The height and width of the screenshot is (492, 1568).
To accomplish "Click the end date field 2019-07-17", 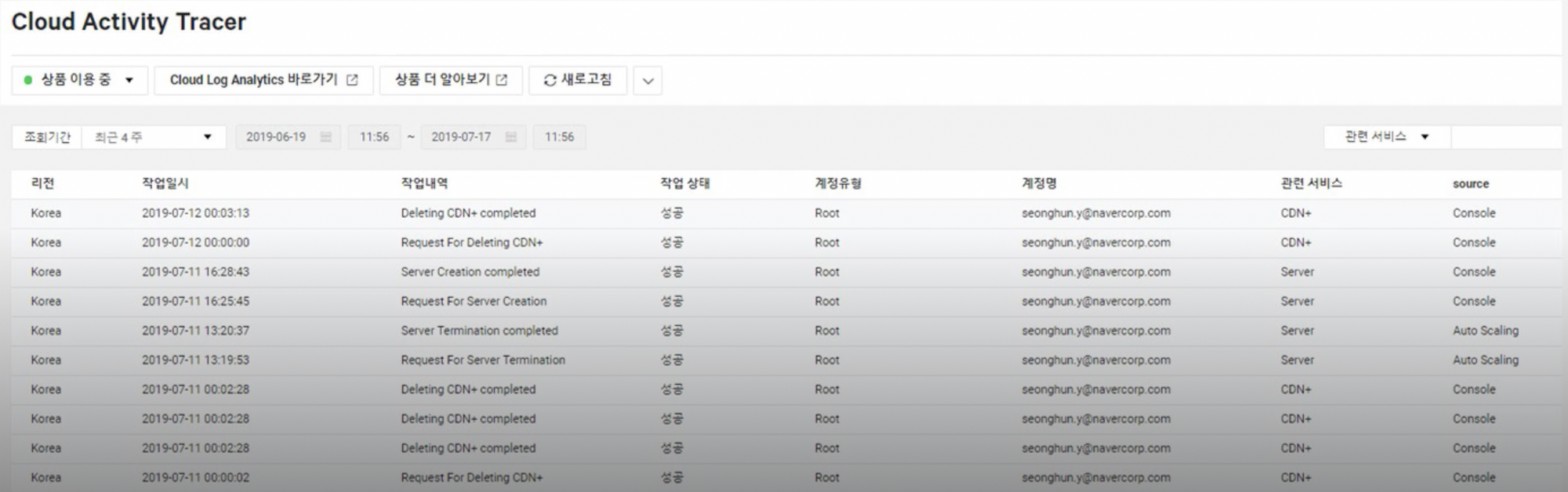I will click(x=461, y=137).
